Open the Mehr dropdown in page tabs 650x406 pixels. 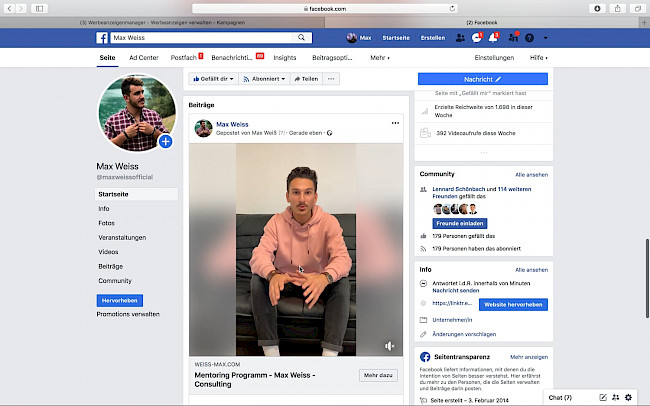coord(380,58)
